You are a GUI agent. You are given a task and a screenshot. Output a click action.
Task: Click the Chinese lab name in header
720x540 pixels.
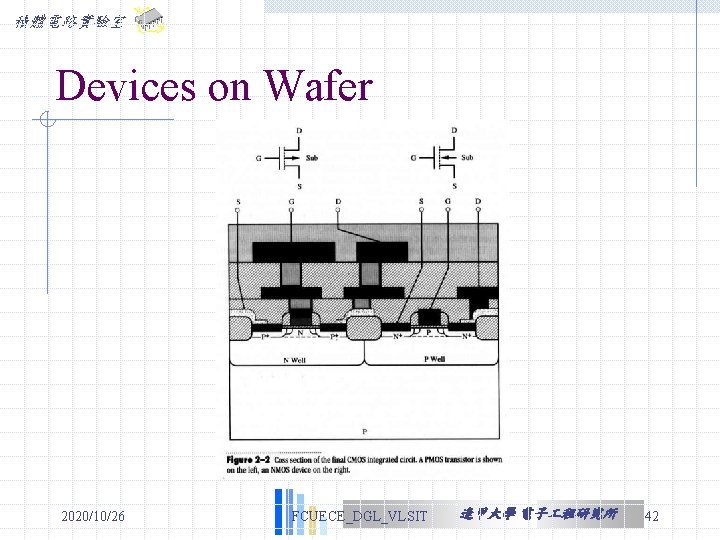pos(70,21)
